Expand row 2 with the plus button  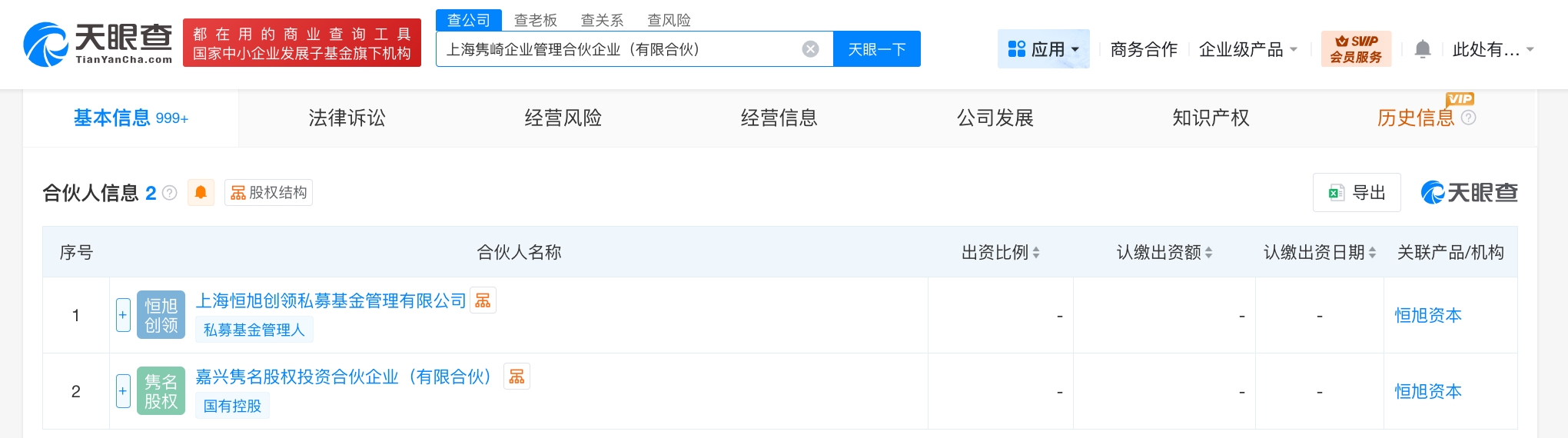[123, 391]
